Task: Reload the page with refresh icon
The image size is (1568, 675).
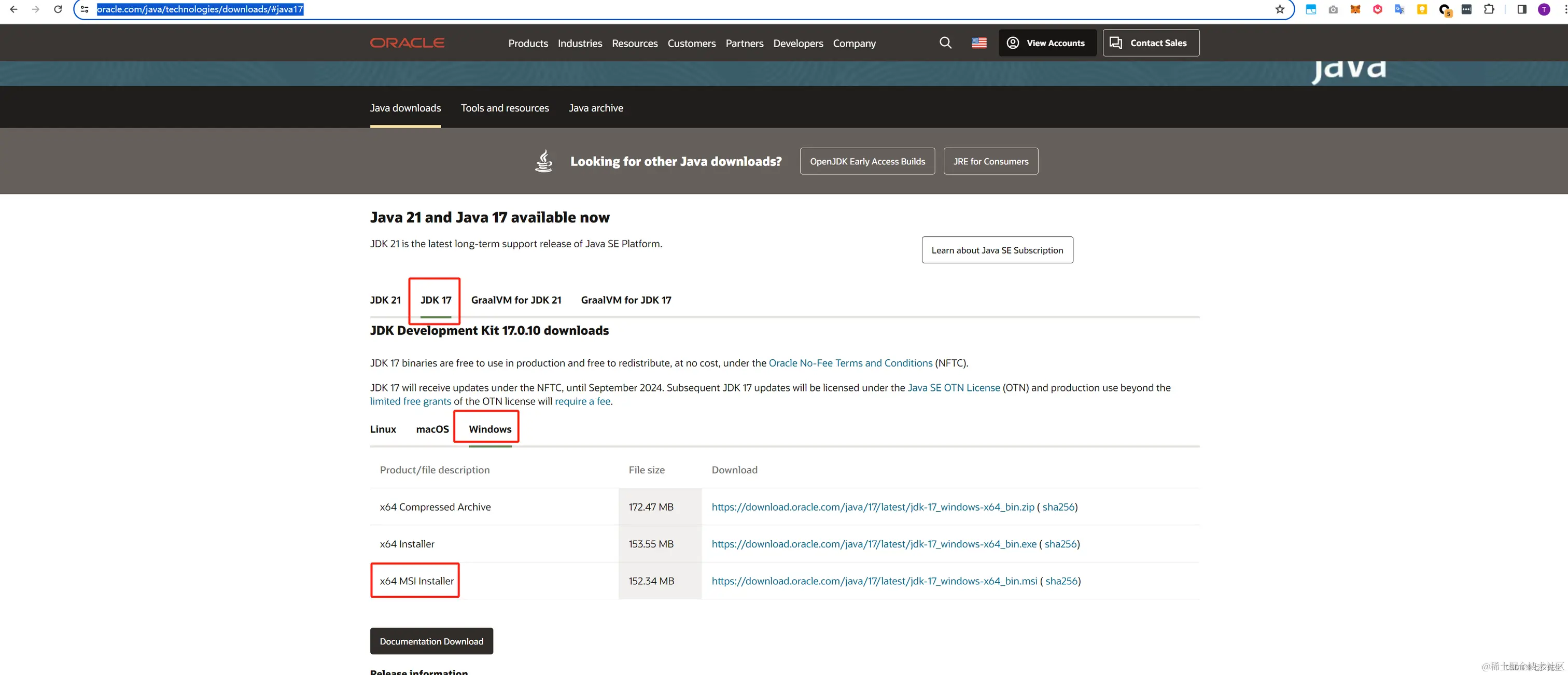Action: [58, 9]
